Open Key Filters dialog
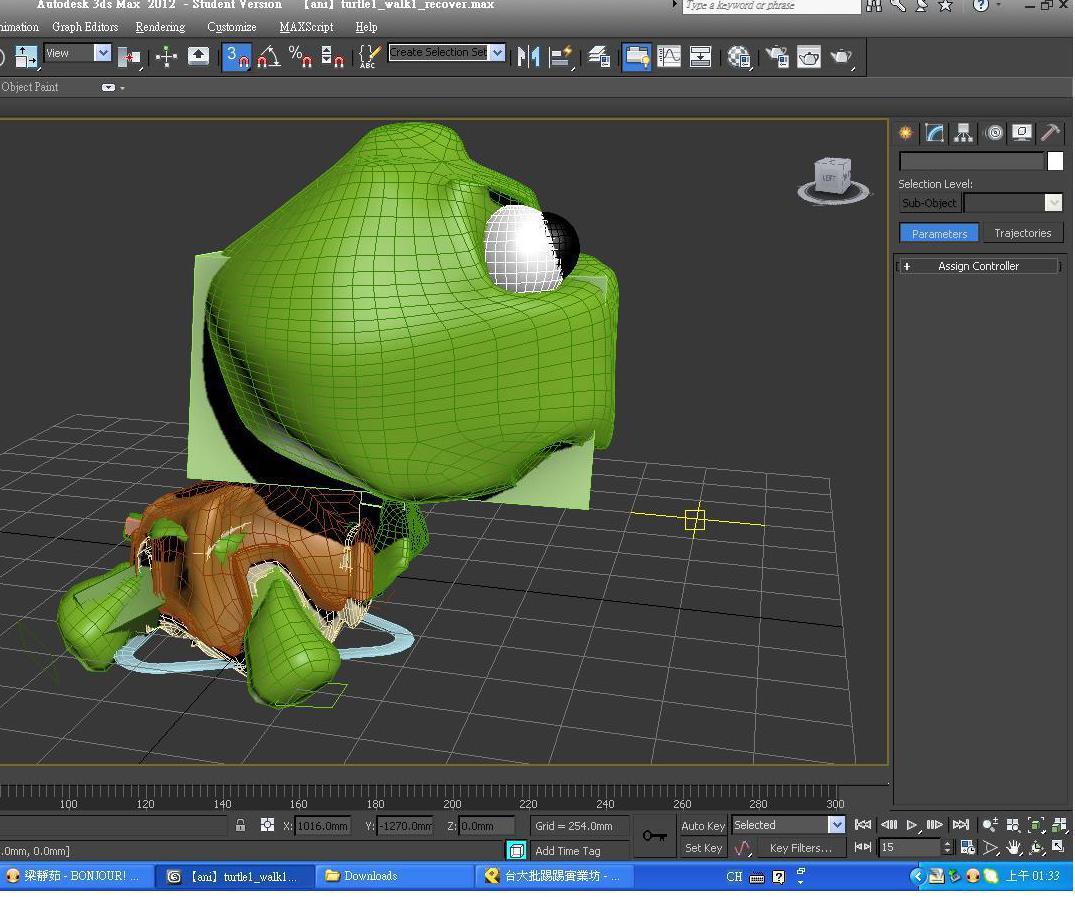 tap(801, 848)
